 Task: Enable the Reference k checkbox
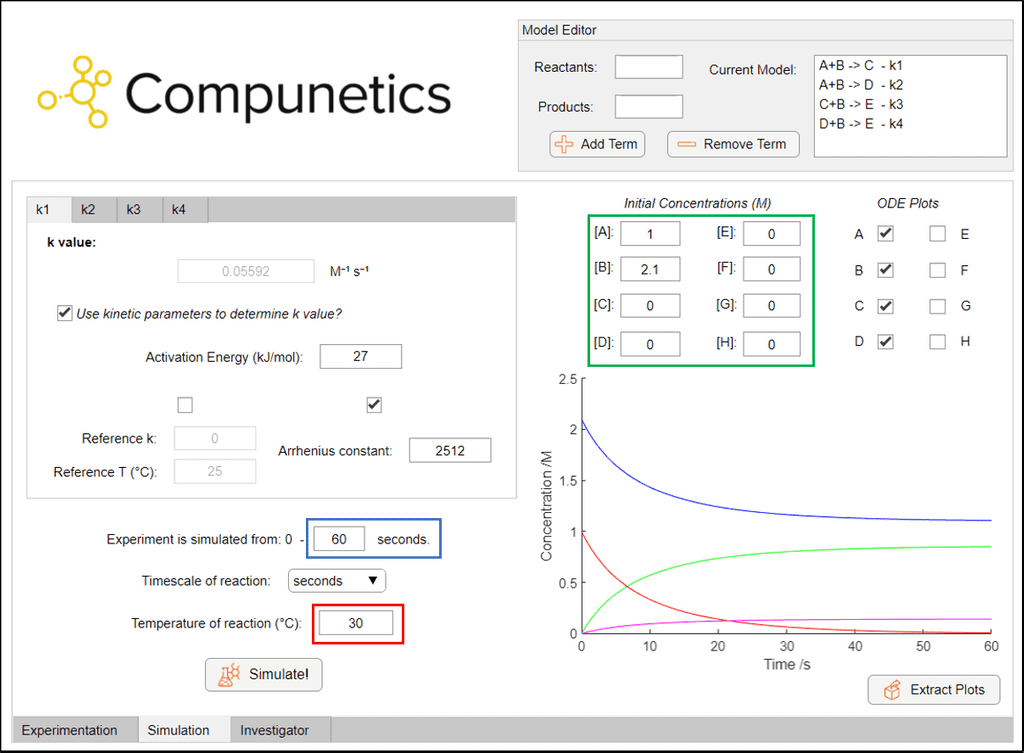185,404
